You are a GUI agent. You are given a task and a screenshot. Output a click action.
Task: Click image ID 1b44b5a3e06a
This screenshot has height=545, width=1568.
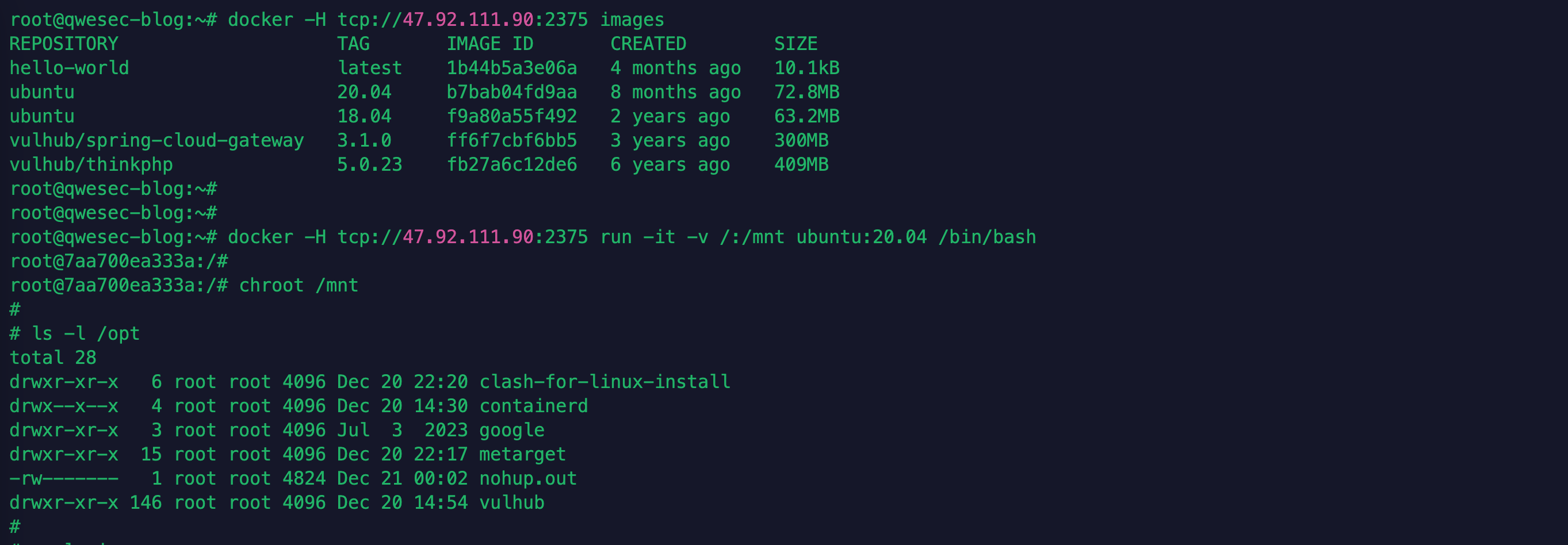(x=511, y=67)
